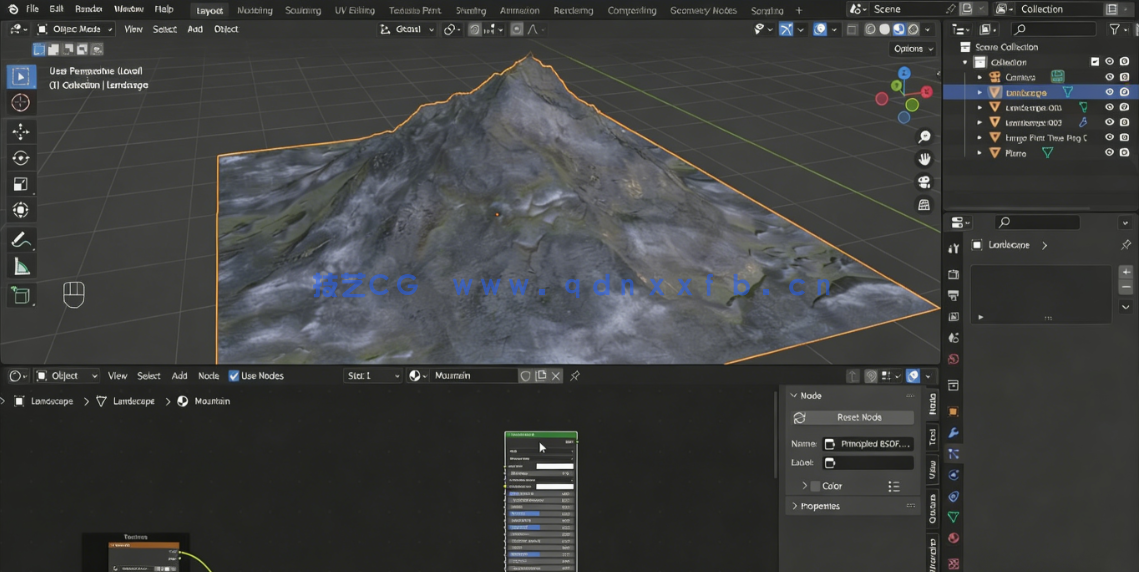Switch to the Sculpting workspace tab
This screenshot has width=1139, height=572.
click(303, 10)
